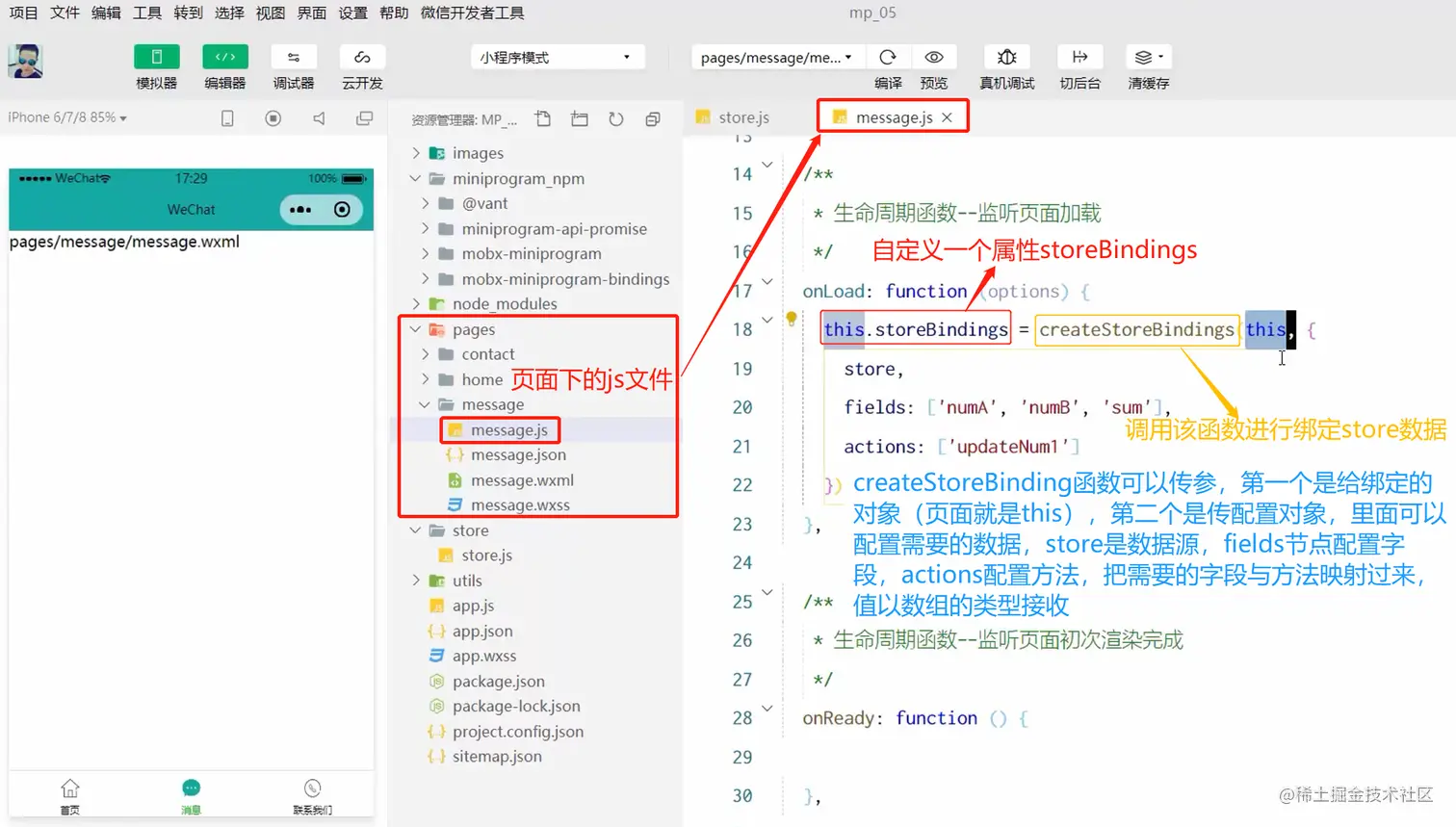This screenshot has height=827, width=1456.
Task: Open the 微信开发者工具 menu
Action: pos(473,13)
